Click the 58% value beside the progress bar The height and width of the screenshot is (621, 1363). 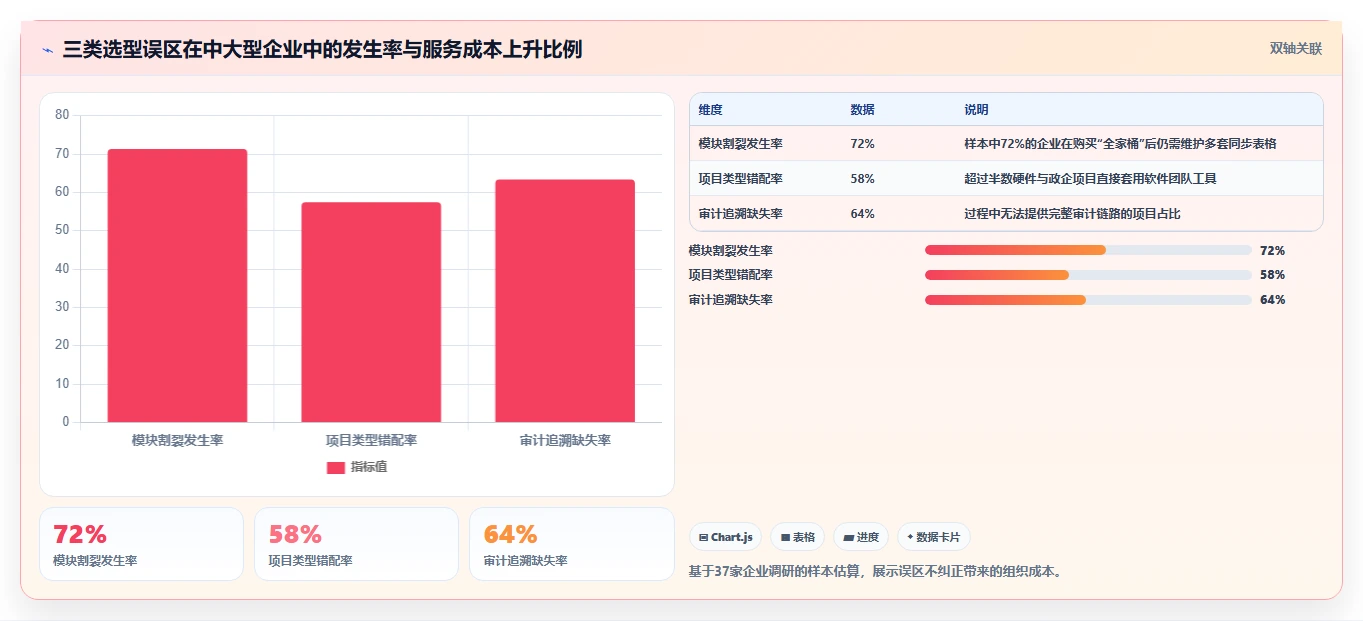tap(1272, 275)
